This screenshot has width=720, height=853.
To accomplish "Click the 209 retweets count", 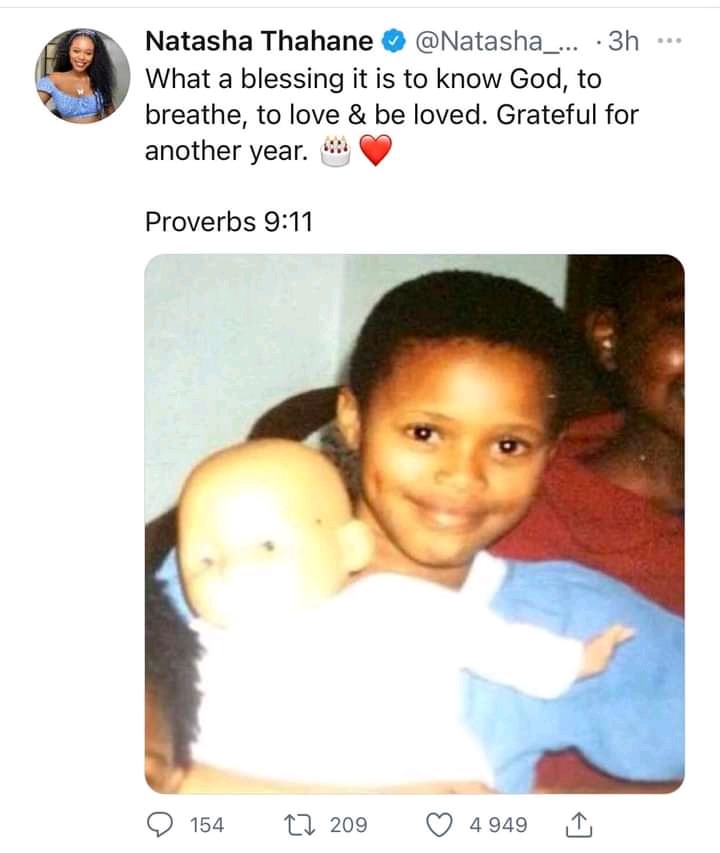I will [349, 825].
